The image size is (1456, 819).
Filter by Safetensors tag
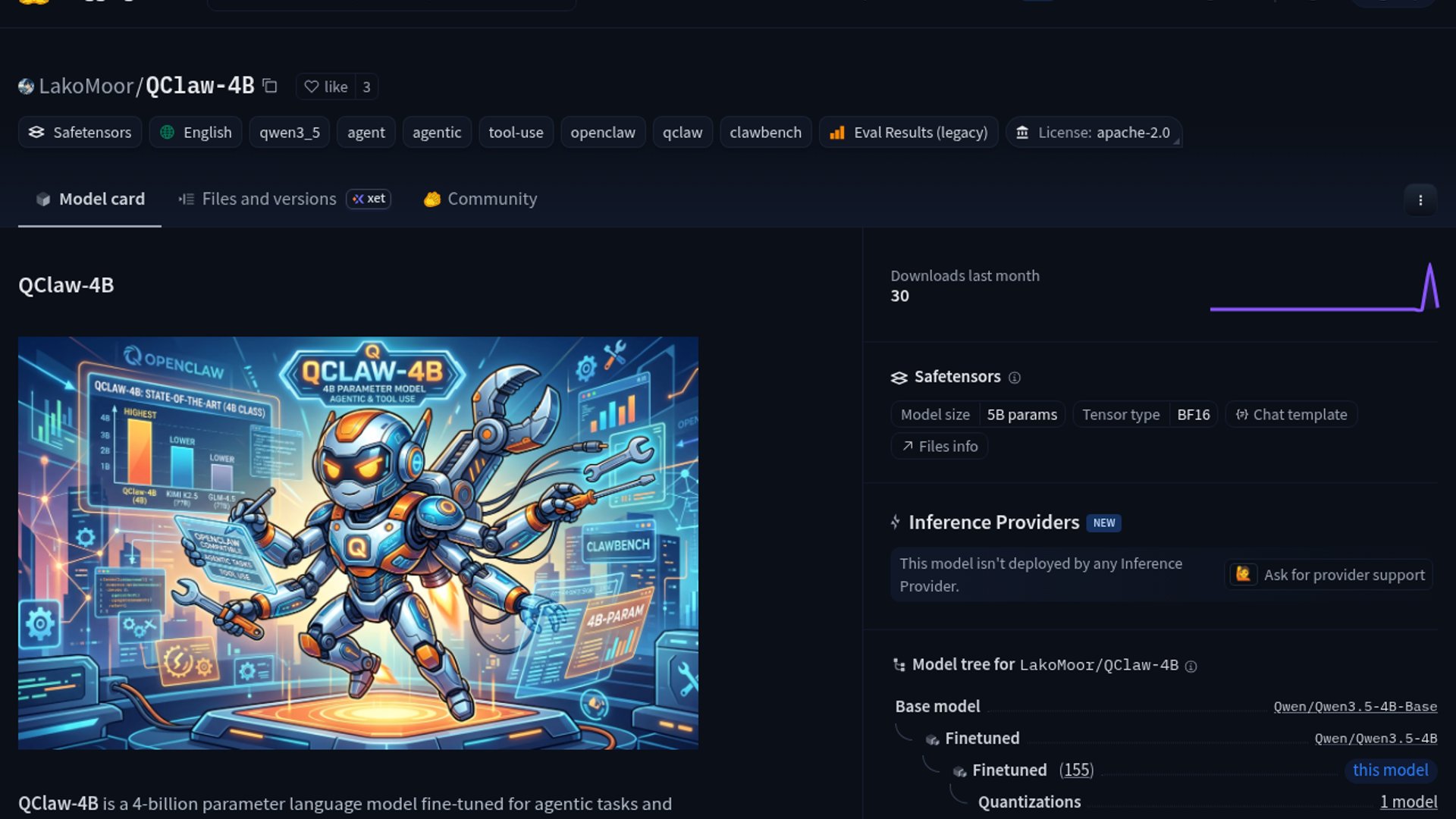80,132
